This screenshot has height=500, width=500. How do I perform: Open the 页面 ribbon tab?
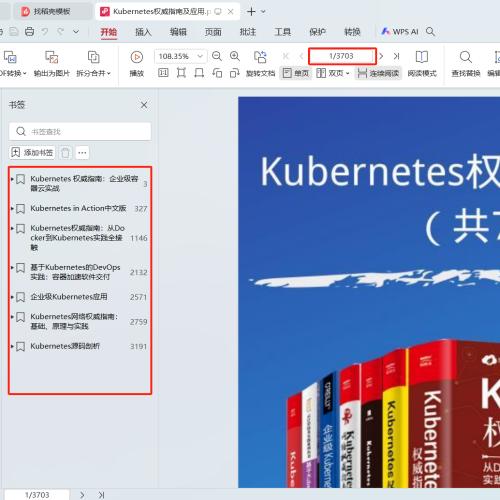213,32
